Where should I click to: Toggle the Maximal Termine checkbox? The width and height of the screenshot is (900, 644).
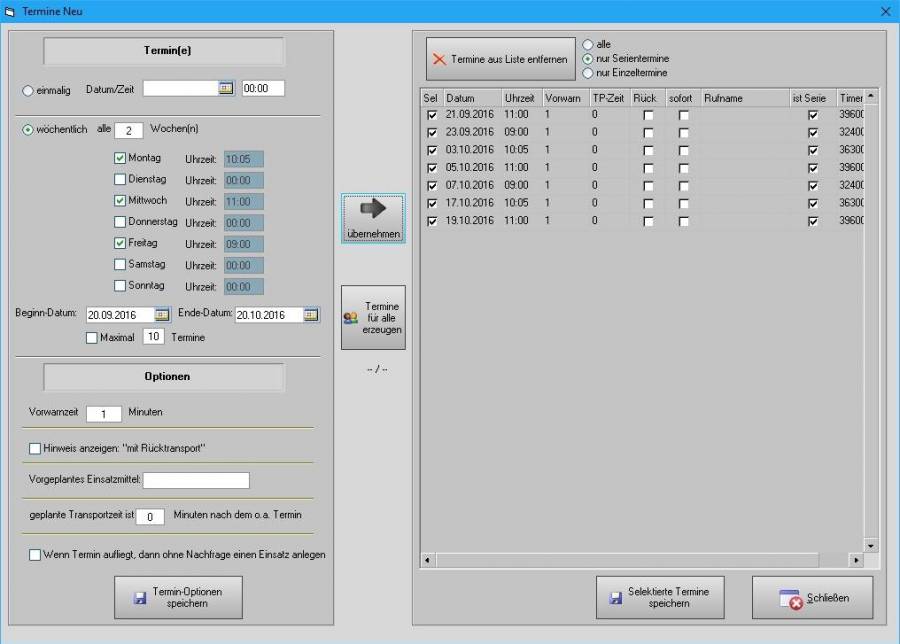click(x=92, y=338)
